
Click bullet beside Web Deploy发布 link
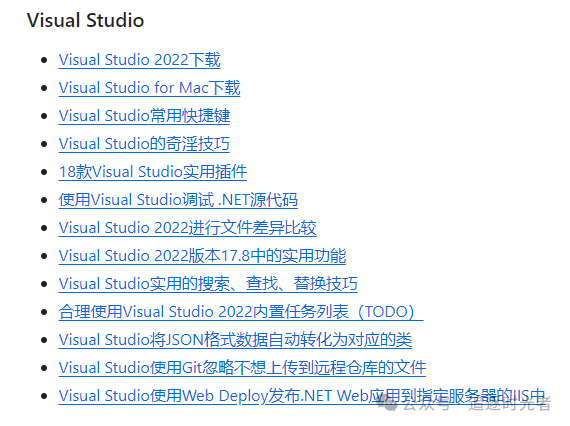pos(44,396)
